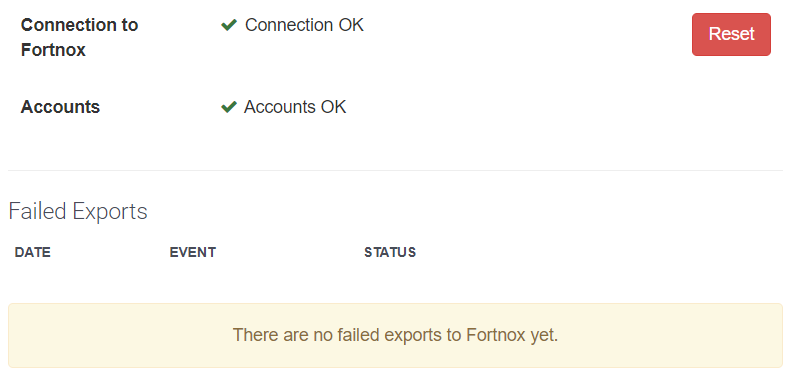Viewport: 795px width, 385px height.
Task: Click the red Reset button
Action: click(731, 34)
